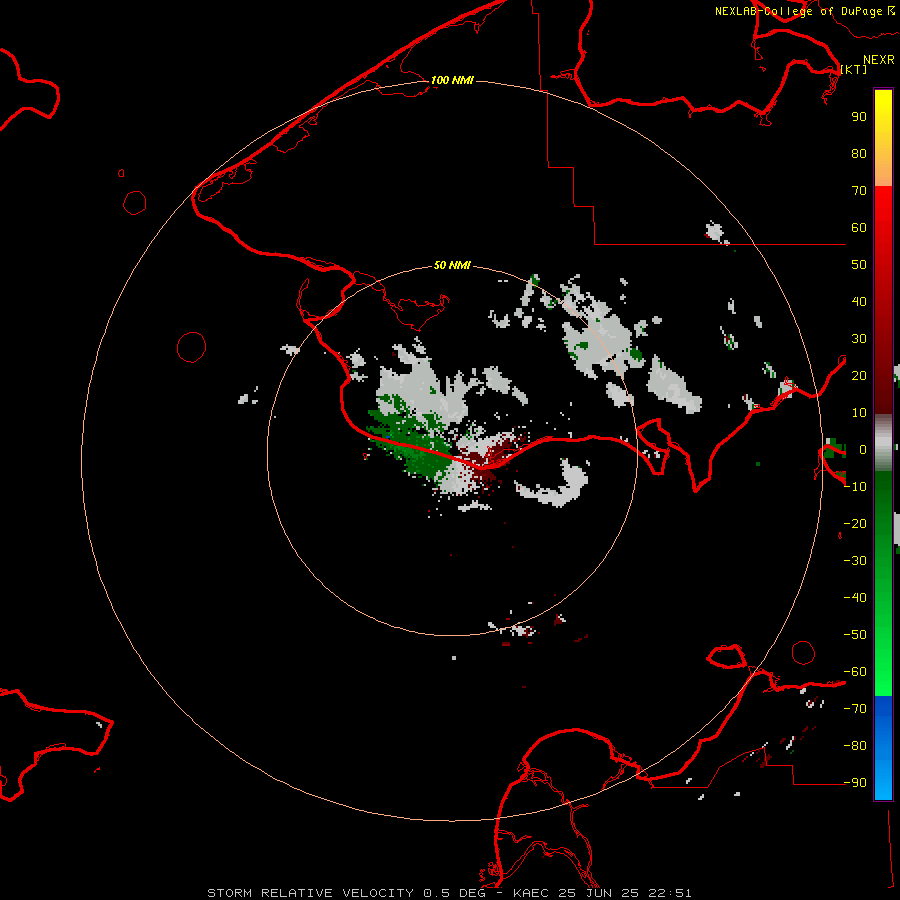Click the 90 value on velocity scale

point(859,117)
